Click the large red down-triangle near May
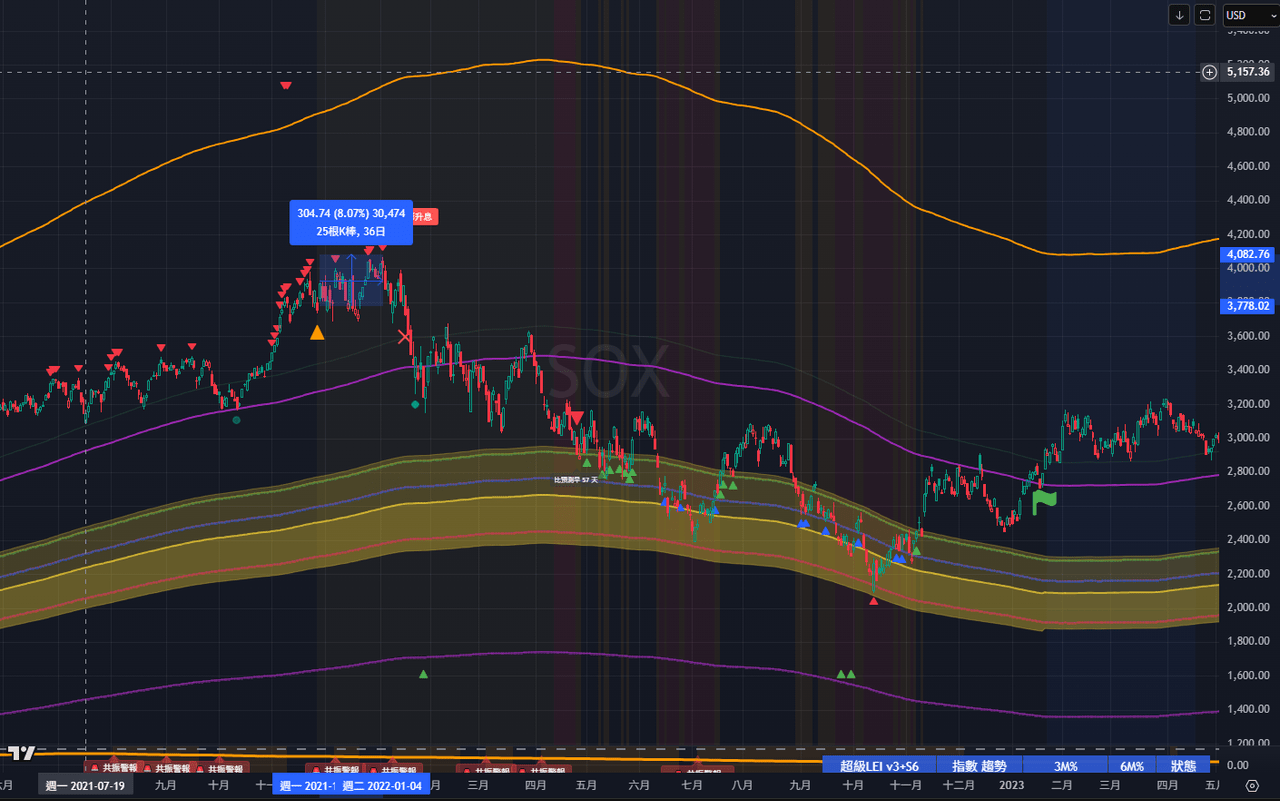 point(575,417)
